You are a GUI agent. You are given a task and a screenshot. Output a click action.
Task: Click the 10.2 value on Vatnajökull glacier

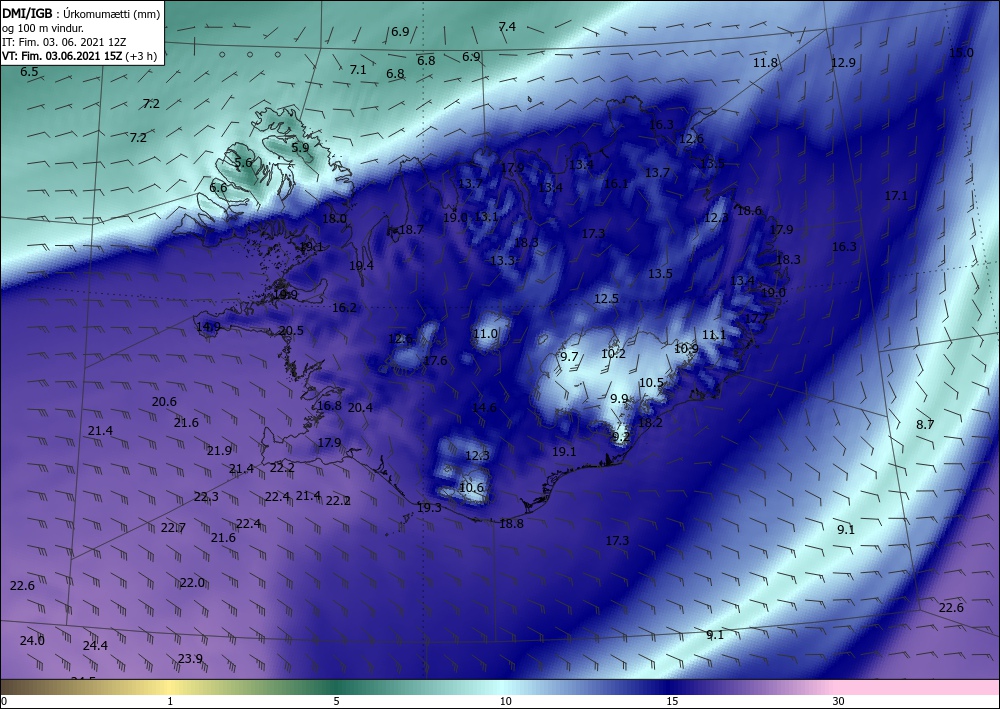[614, 353]
